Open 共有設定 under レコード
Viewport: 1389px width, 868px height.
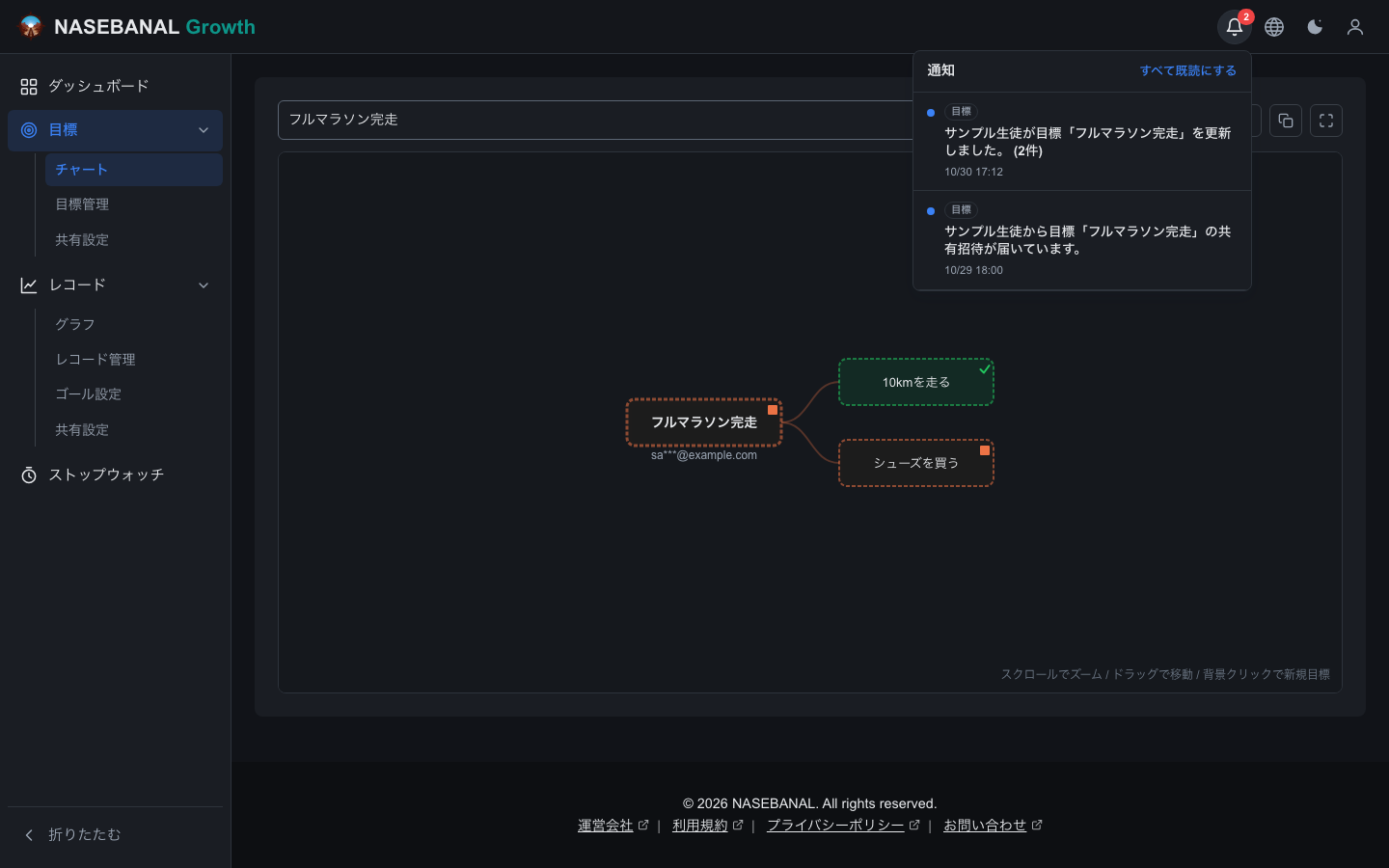pyautogui.click(x=134, y=430)
